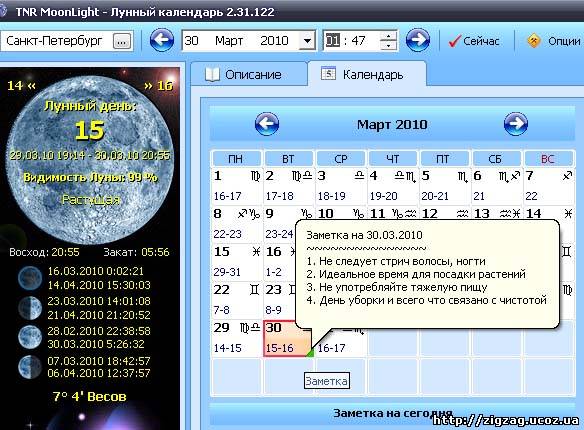
Task: Select March 1 calendar cell
Action: (237, 186)
